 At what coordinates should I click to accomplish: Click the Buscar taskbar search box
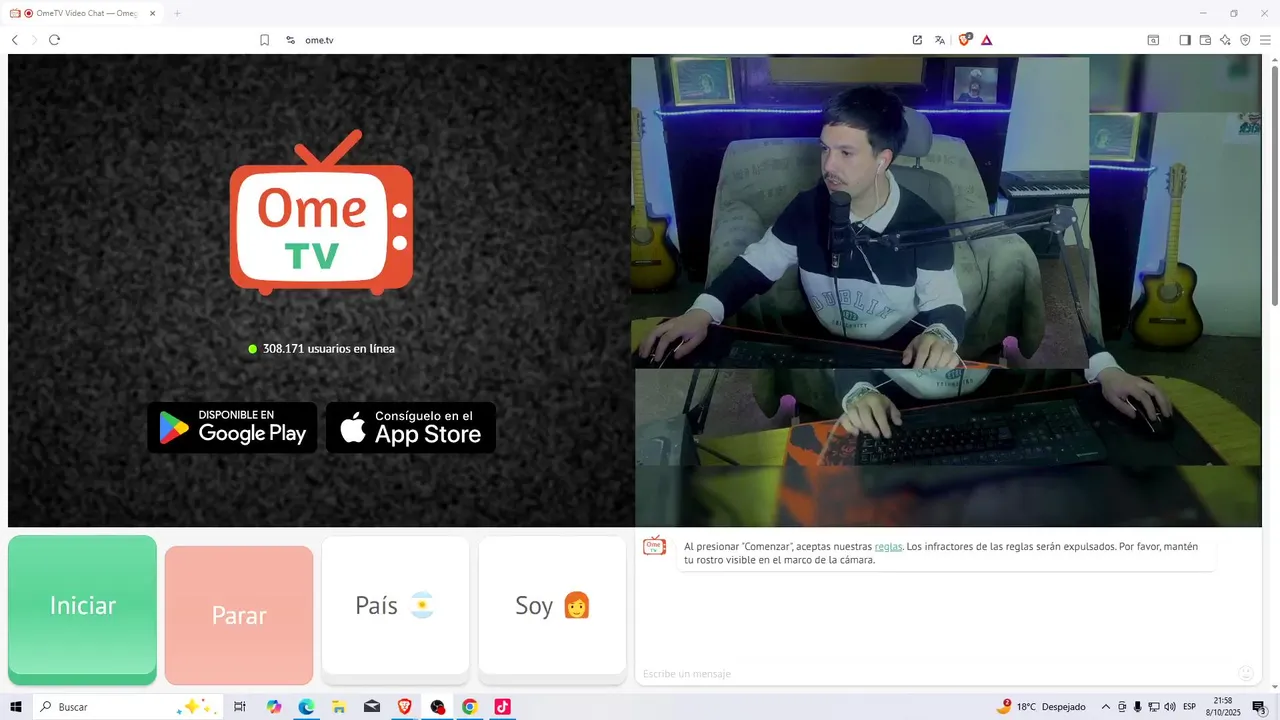click(128, 707)
